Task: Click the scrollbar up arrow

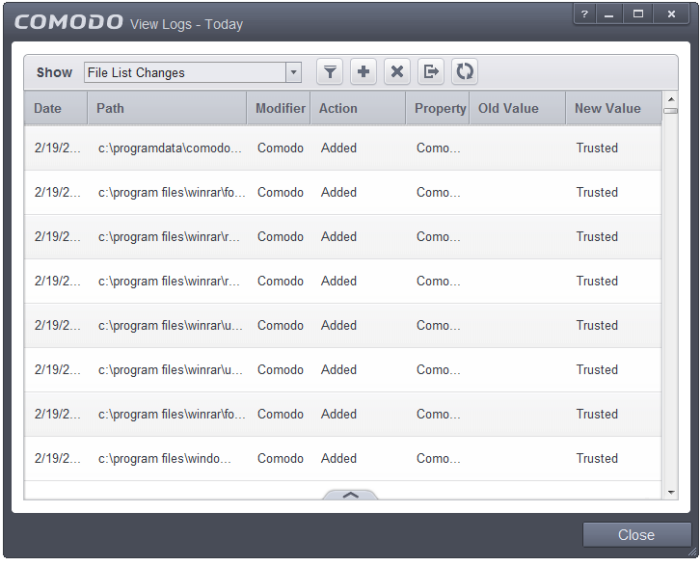Action: point(671,99)
